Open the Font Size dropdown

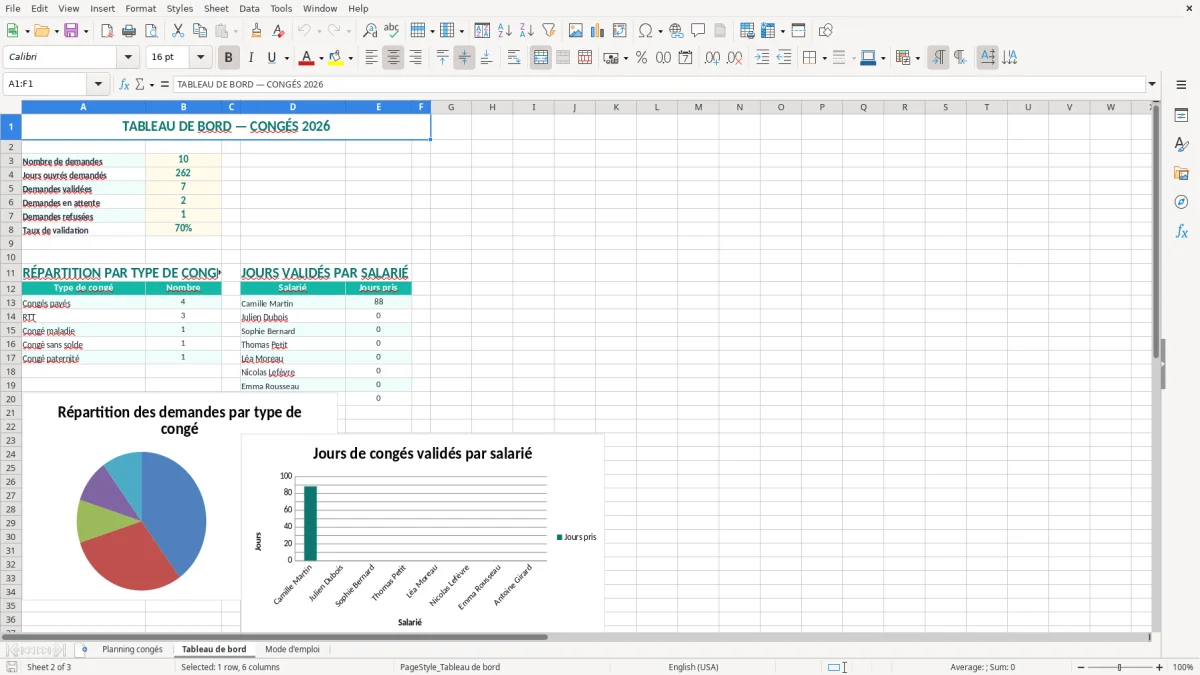201,58
